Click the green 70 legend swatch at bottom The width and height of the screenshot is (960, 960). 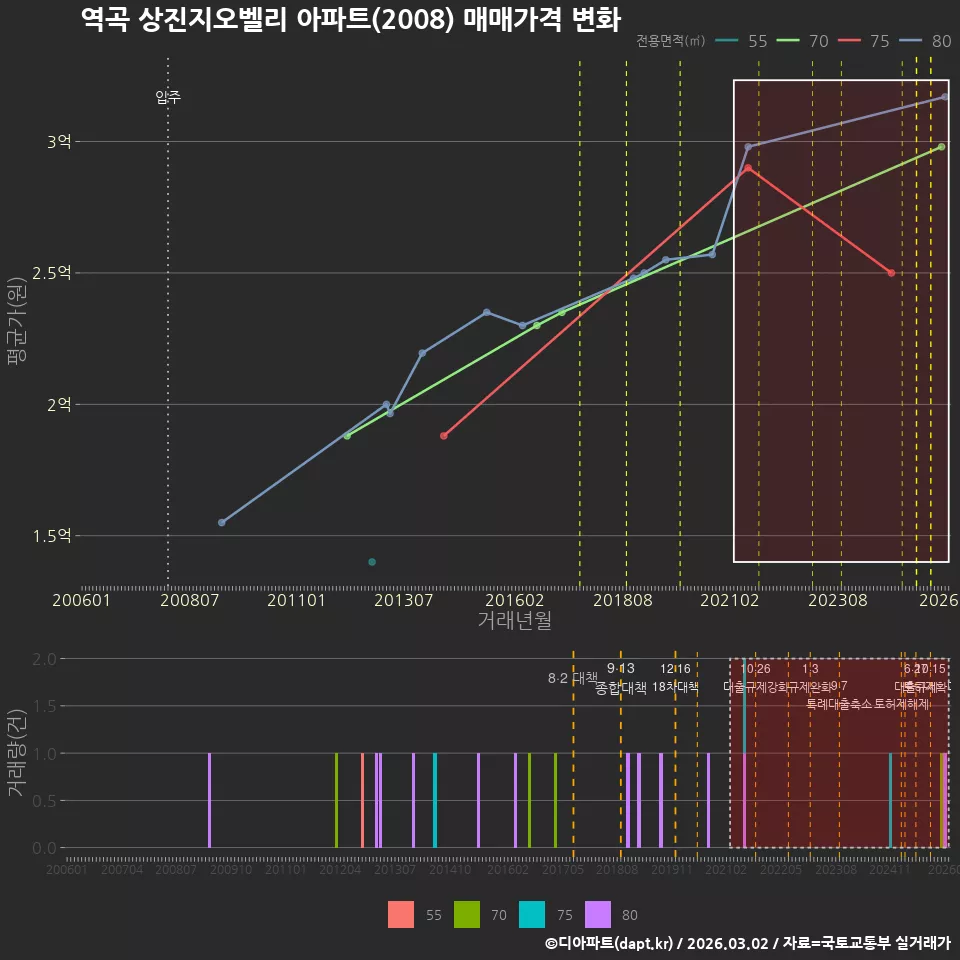[467, 914]
